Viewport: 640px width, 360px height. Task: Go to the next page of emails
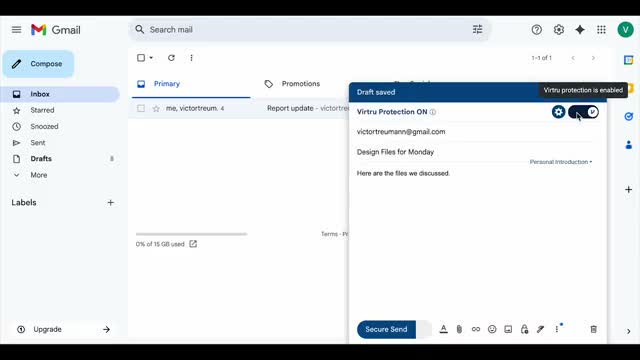[593, 58]
